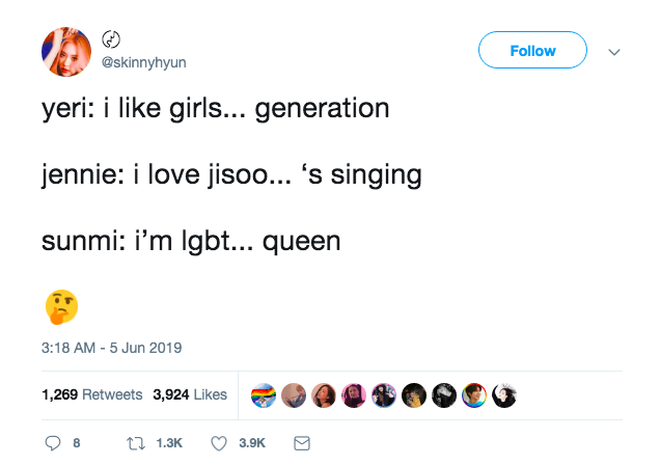Click the thinking face emoji

[62, 307]
